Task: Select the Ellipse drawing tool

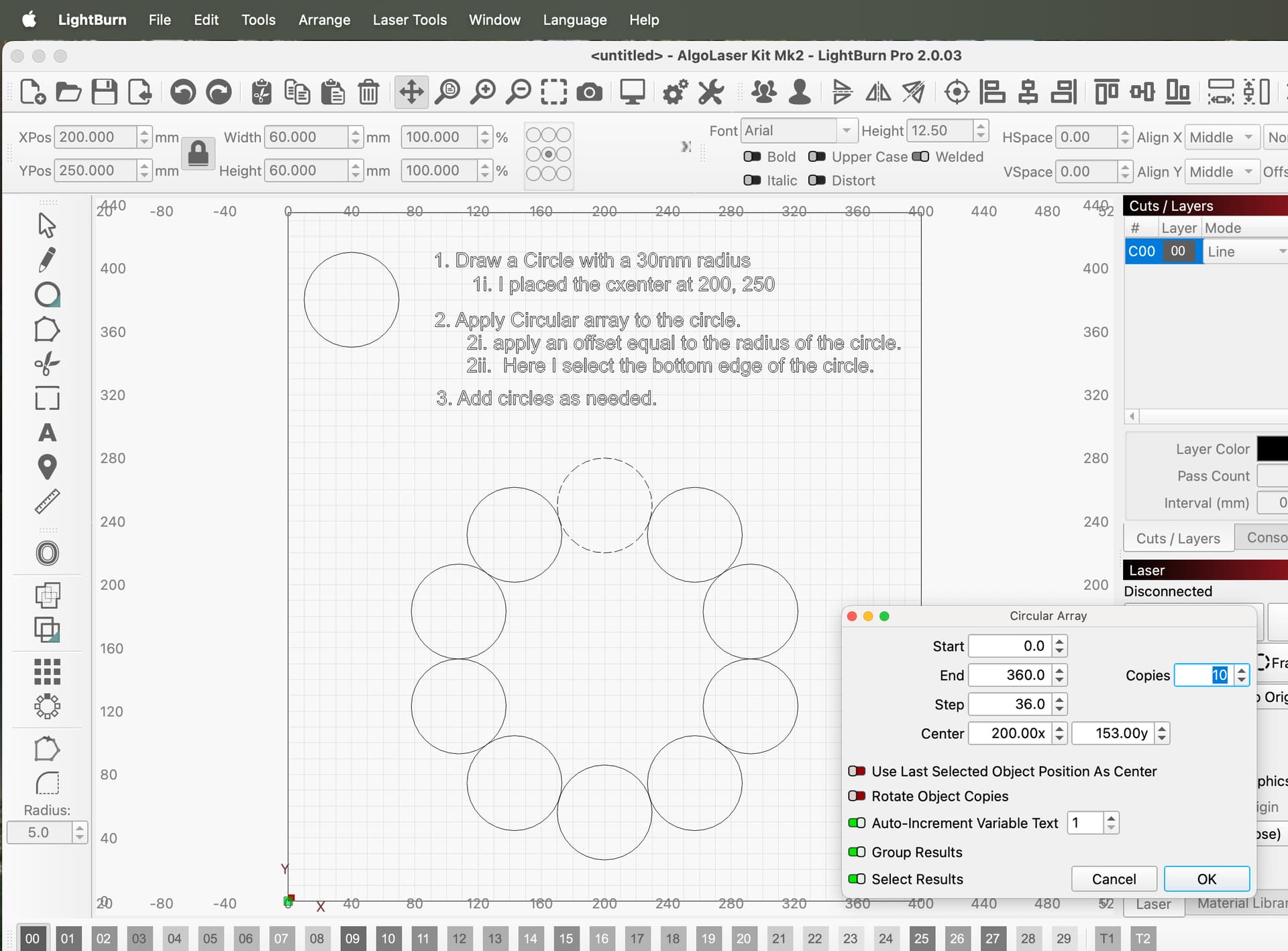Action: (x=47, y=295)
